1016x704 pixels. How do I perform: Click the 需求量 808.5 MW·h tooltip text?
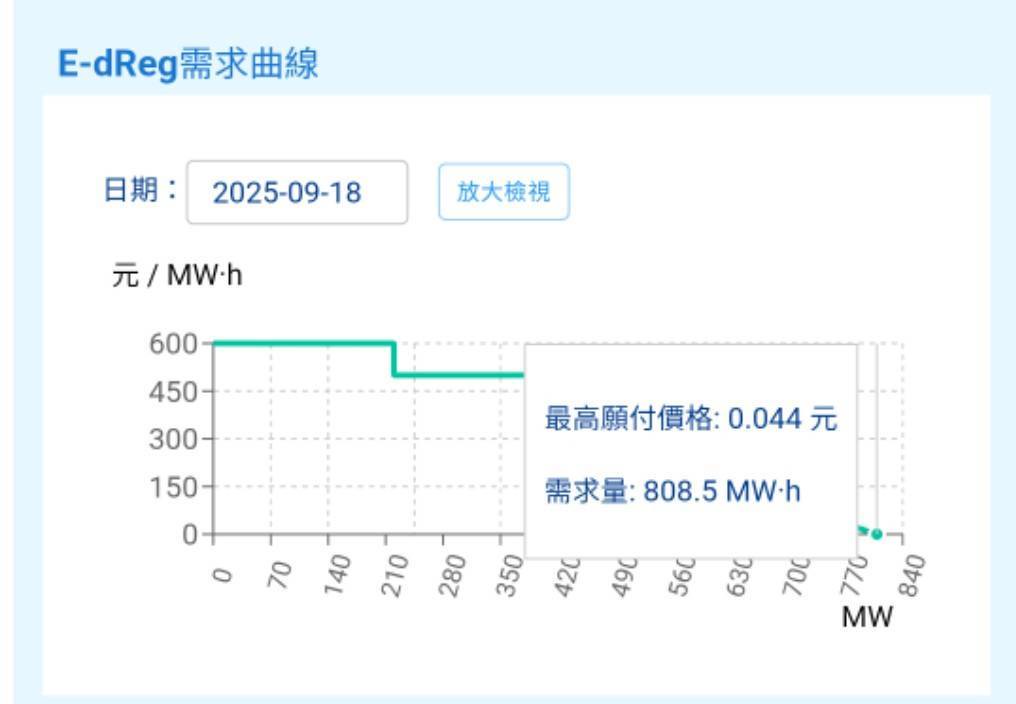[x=672, y=491]
